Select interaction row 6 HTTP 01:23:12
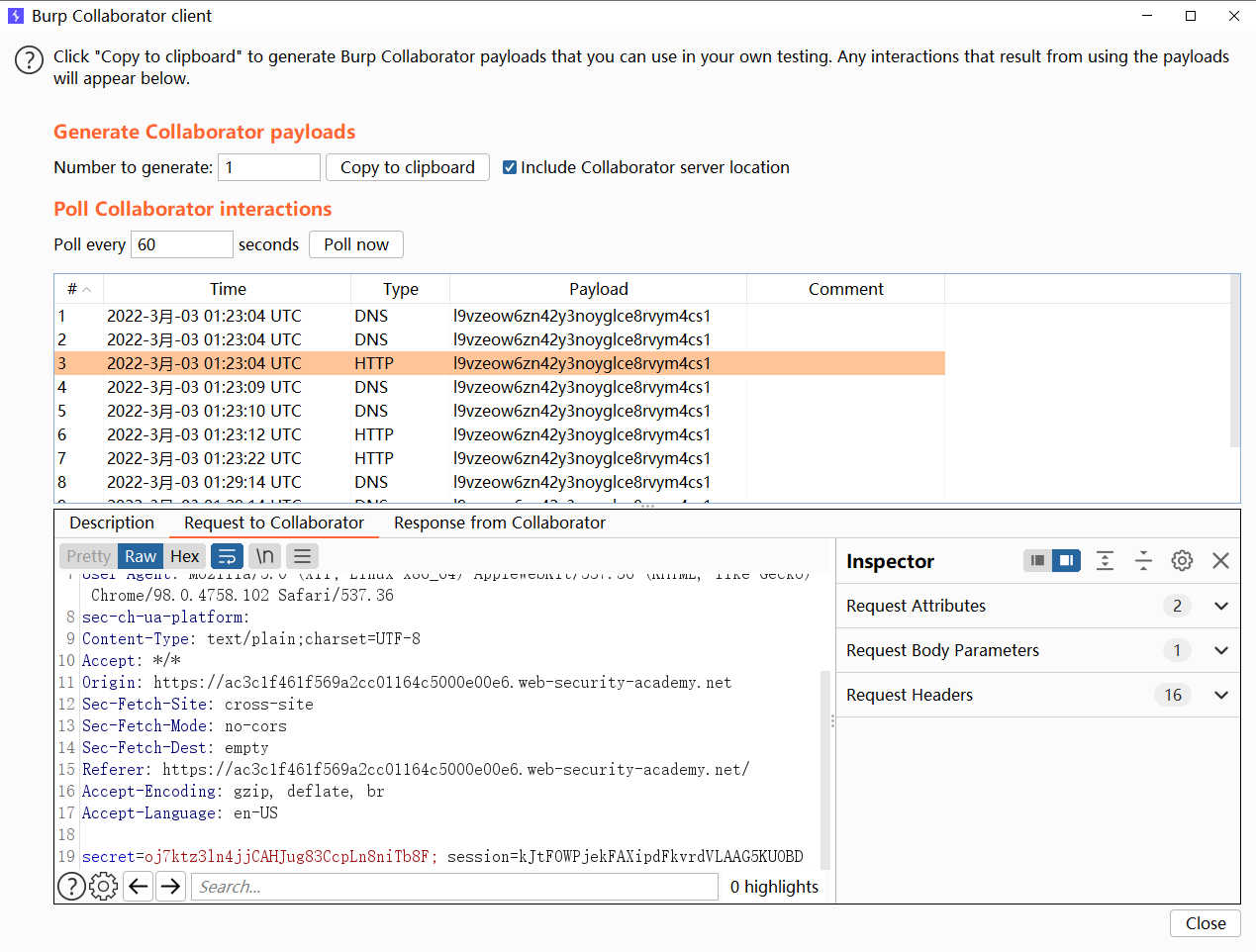Image resolution: width=1256 pixels, height=952 pixels. [x=500, y=434]
